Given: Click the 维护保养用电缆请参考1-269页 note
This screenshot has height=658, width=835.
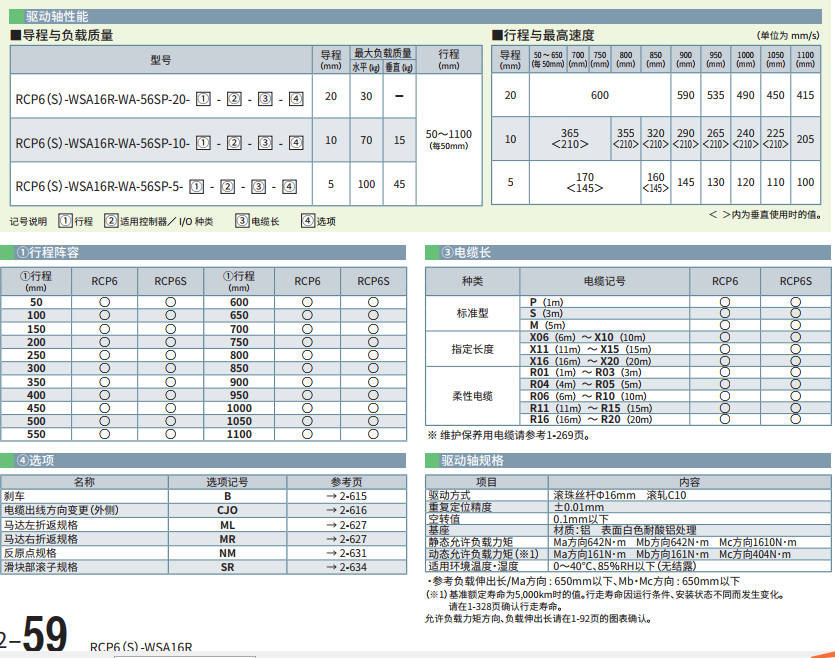Looking at the screenshot, I should pos(509,435).
